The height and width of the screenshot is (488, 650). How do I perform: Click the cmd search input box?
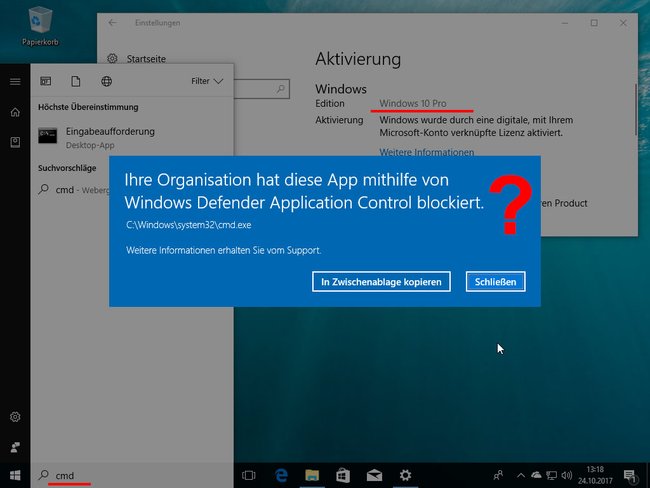pyautogui.click(x=132, y=476)
